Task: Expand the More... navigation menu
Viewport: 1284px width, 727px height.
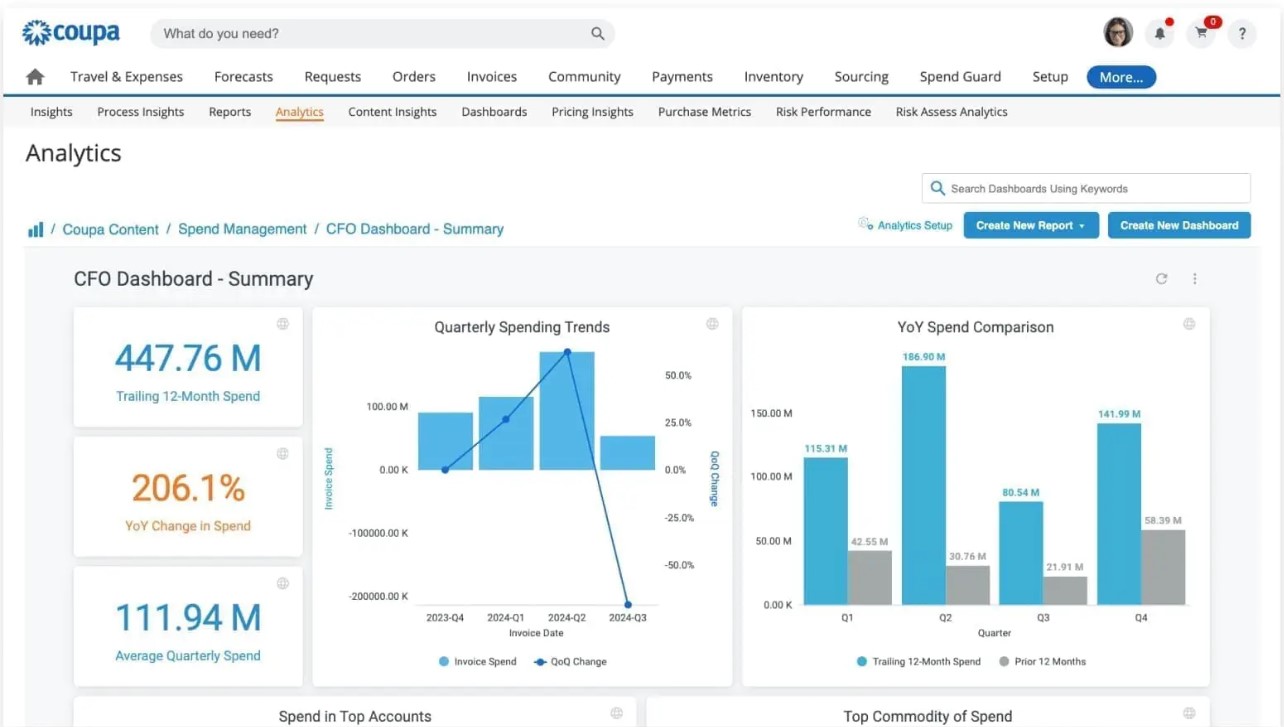Action: click(1120, 76)
